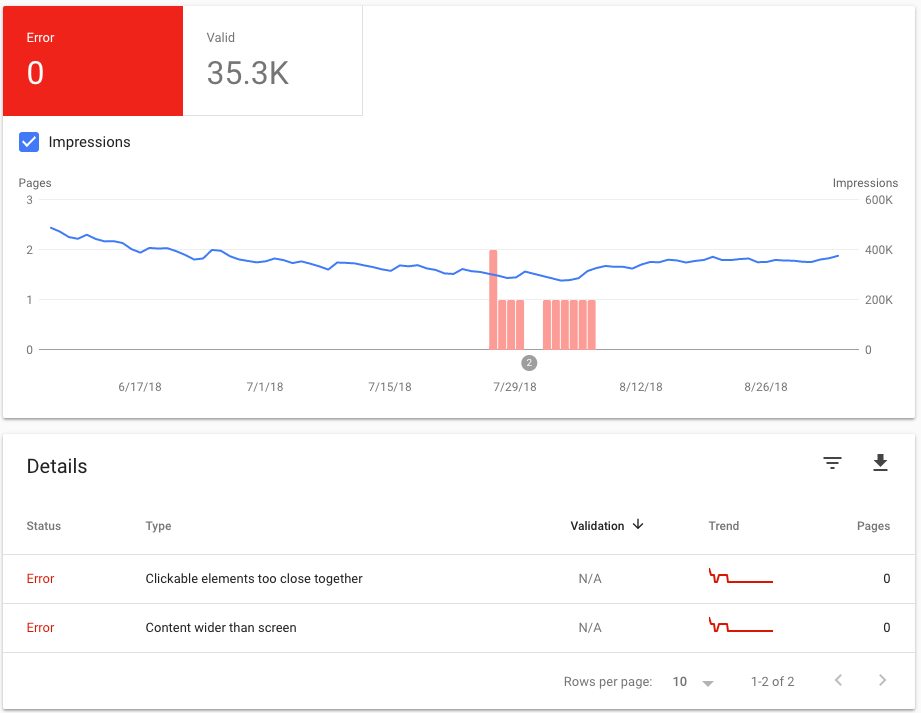Open the filter options in the Details panel

[832, 463]
